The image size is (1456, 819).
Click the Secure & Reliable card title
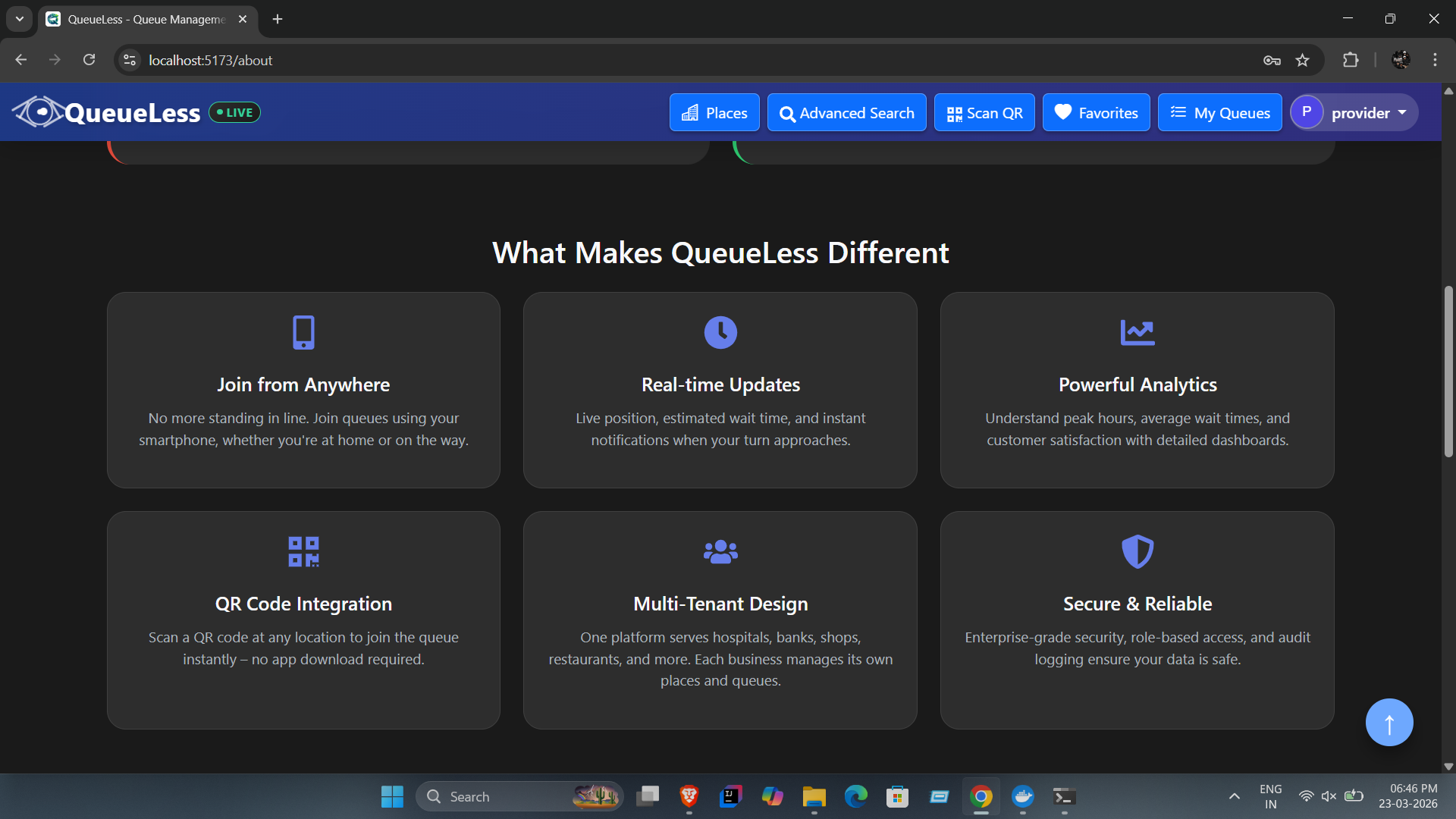[x=1137, y=604]
